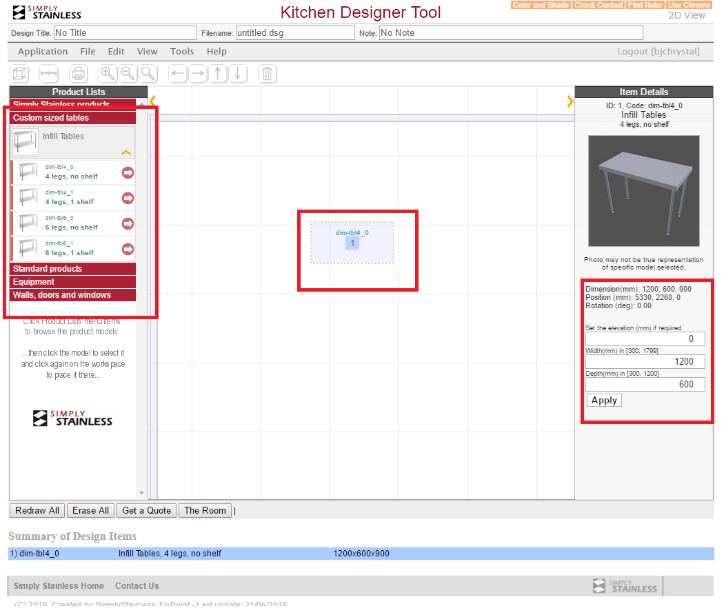Click the elevation input field
The image size is (721, 608).
coord(645,338)
